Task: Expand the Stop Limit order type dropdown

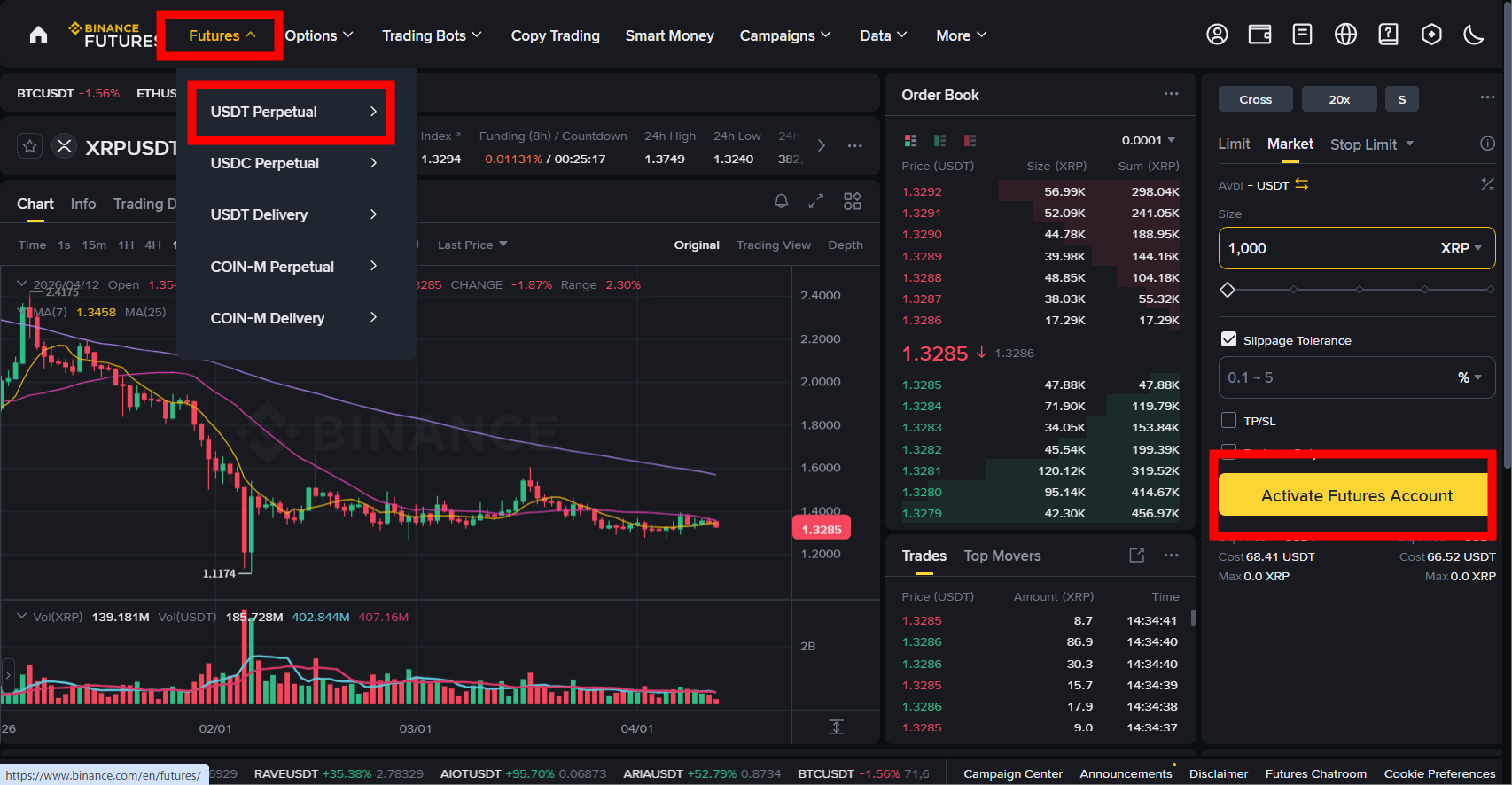Action: click(1371, 144)
